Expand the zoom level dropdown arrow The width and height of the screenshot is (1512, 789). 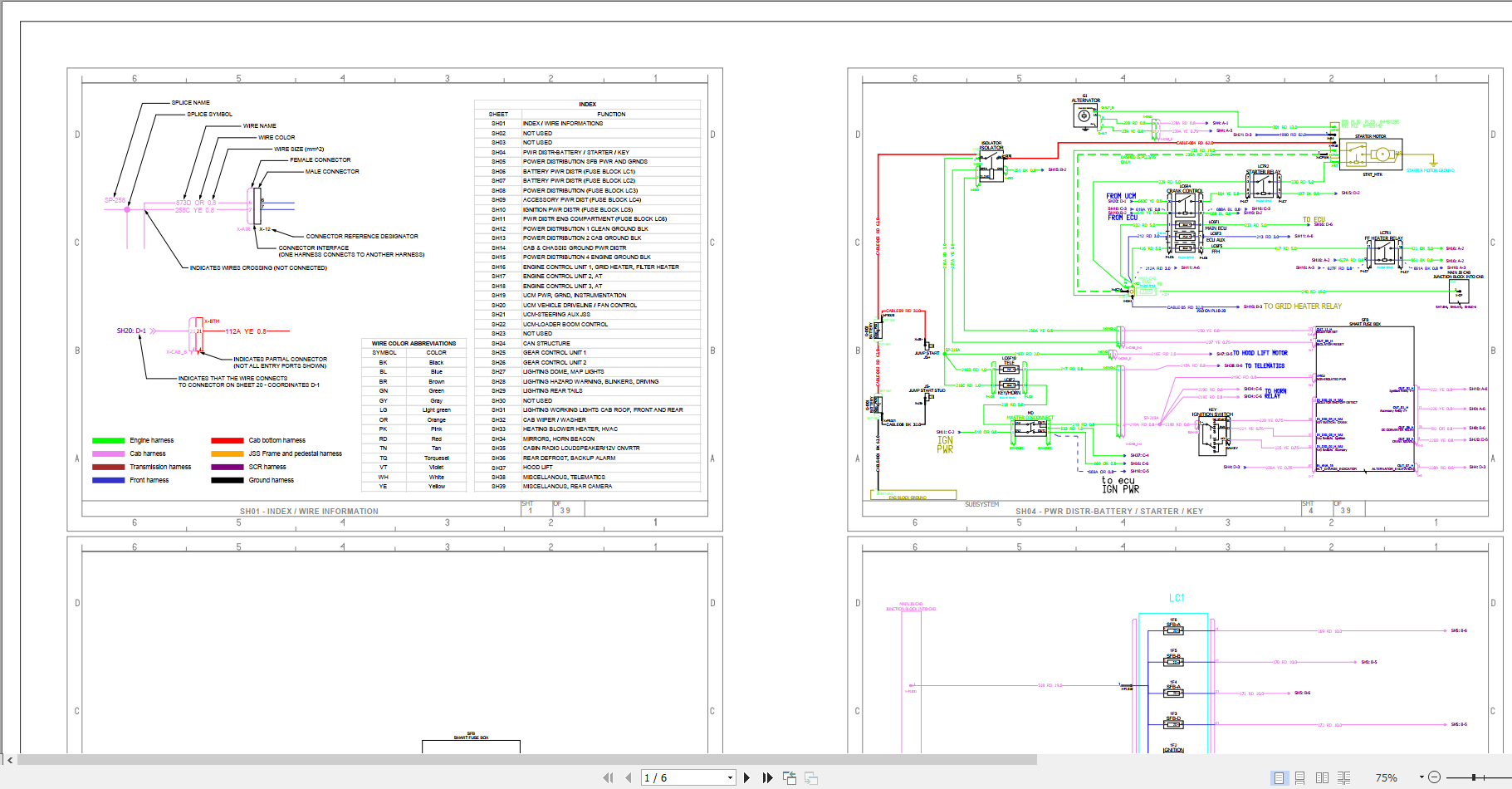pos(1421,778)
